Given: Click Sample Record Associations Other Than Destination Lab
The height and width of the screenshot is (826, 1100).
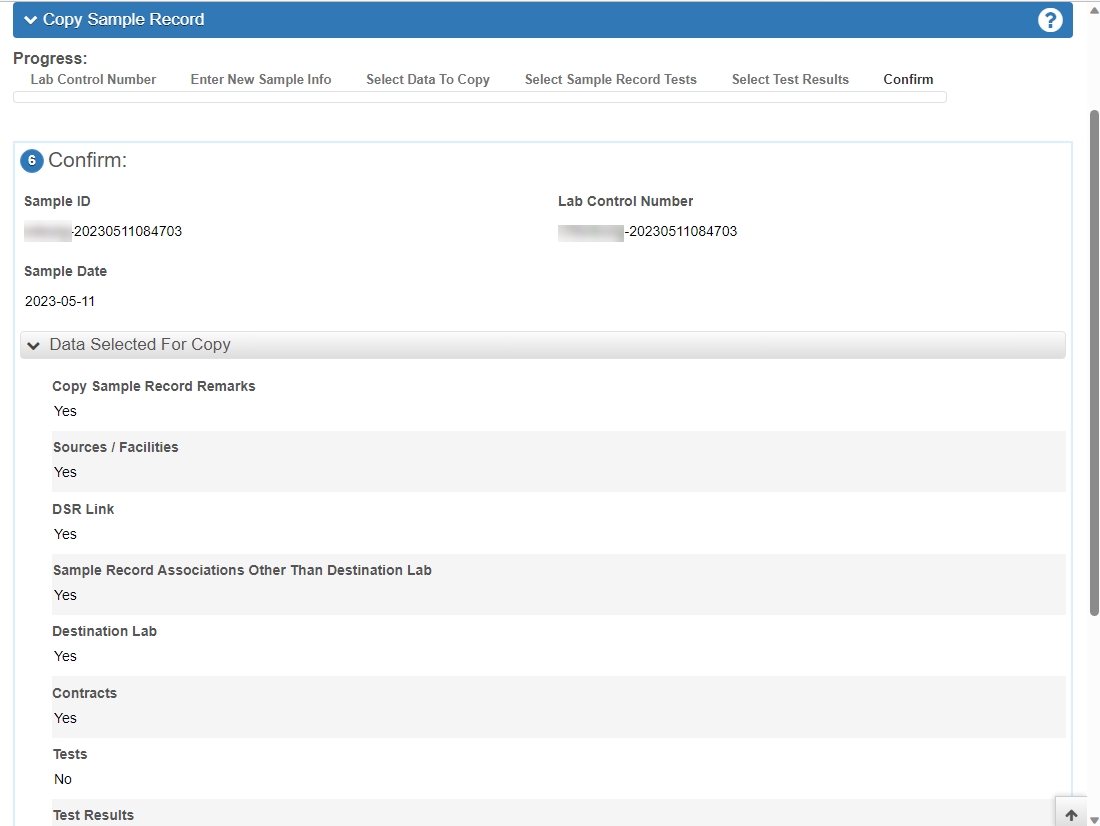Looking at the screenshot, I should click(x=242, y=571).
